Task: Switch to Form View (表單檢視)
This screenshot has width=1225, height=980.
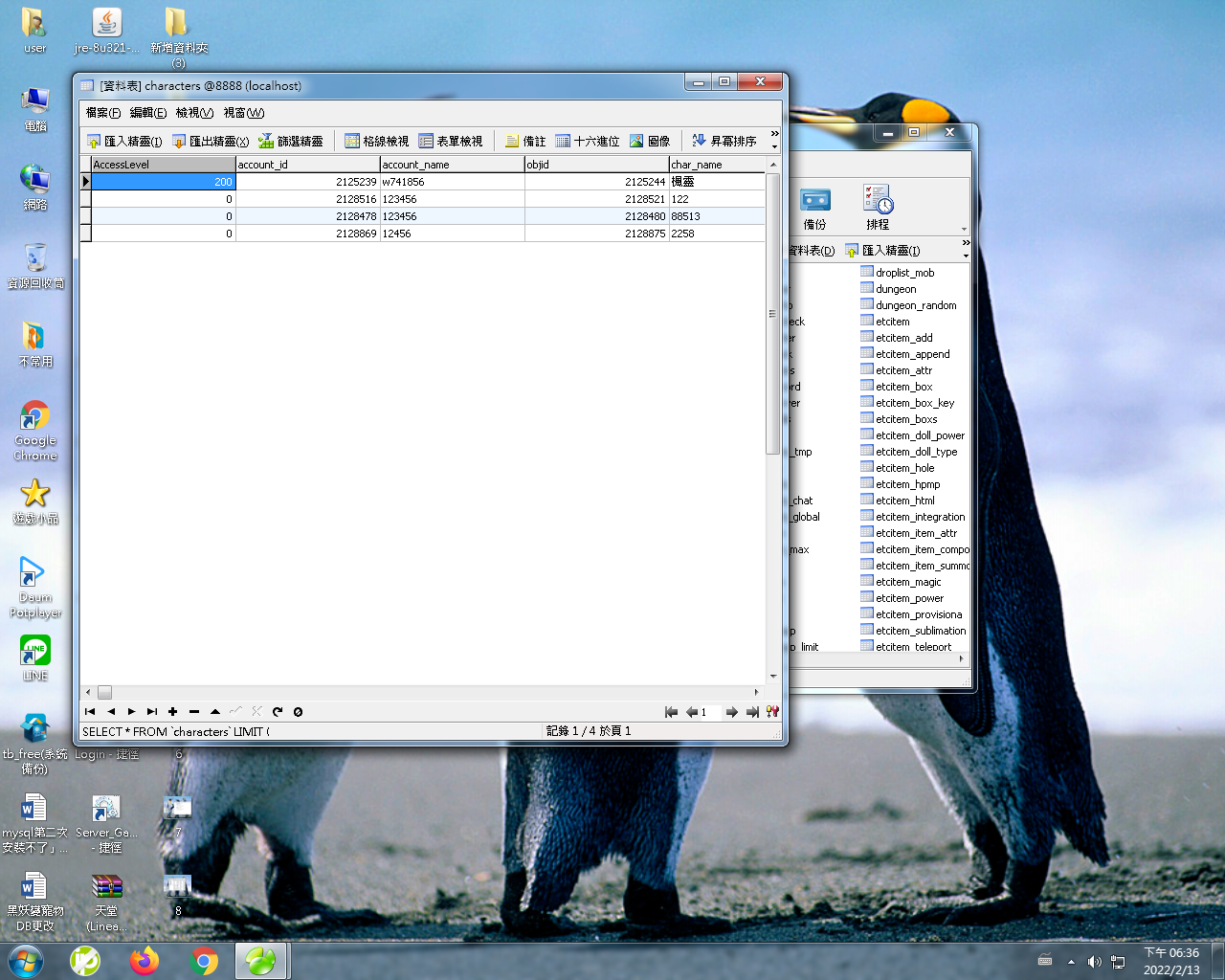Action: pos(451,141)
